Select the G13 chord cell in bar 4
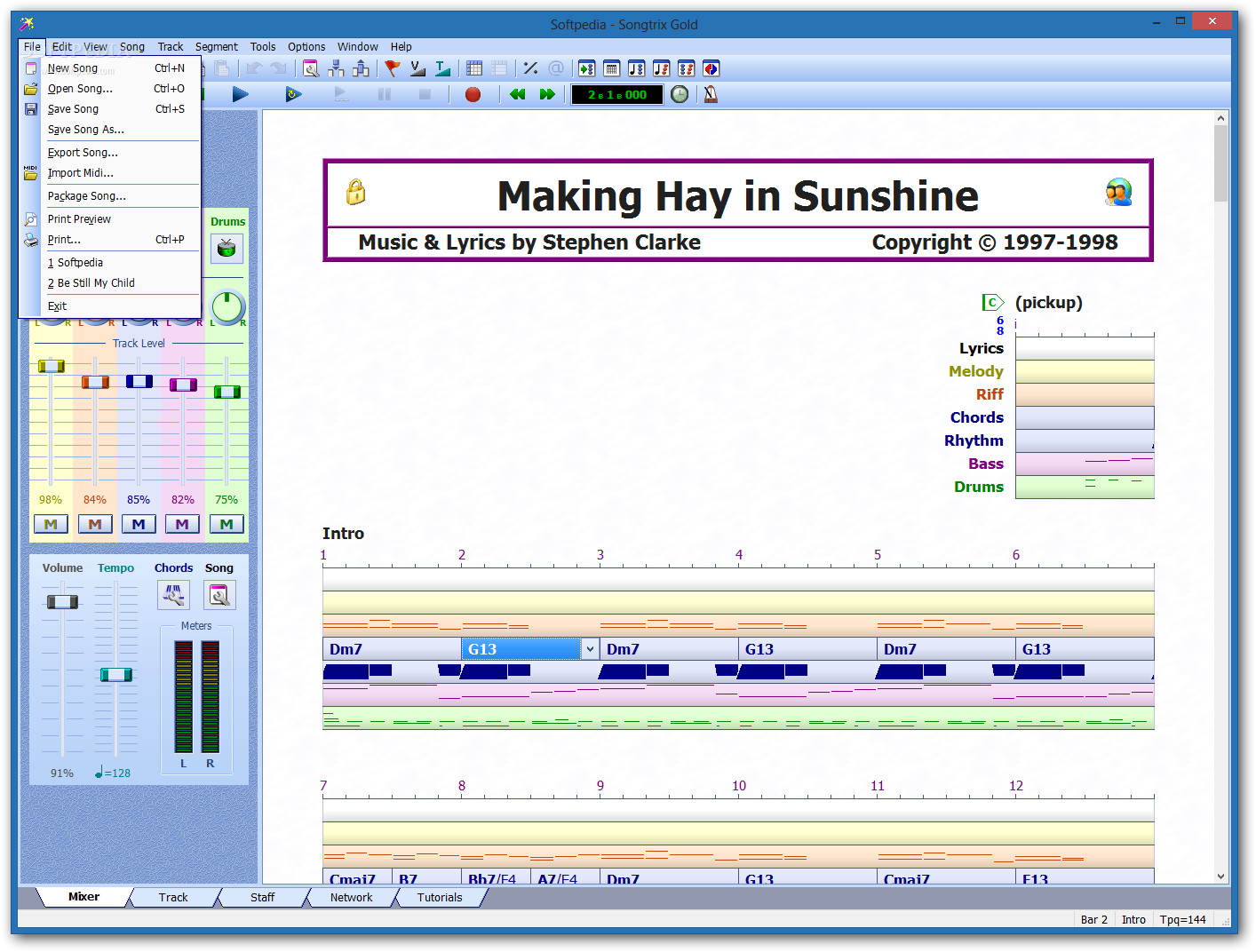Viewport: 1256px width, 952px height. (x=807, y=649)
